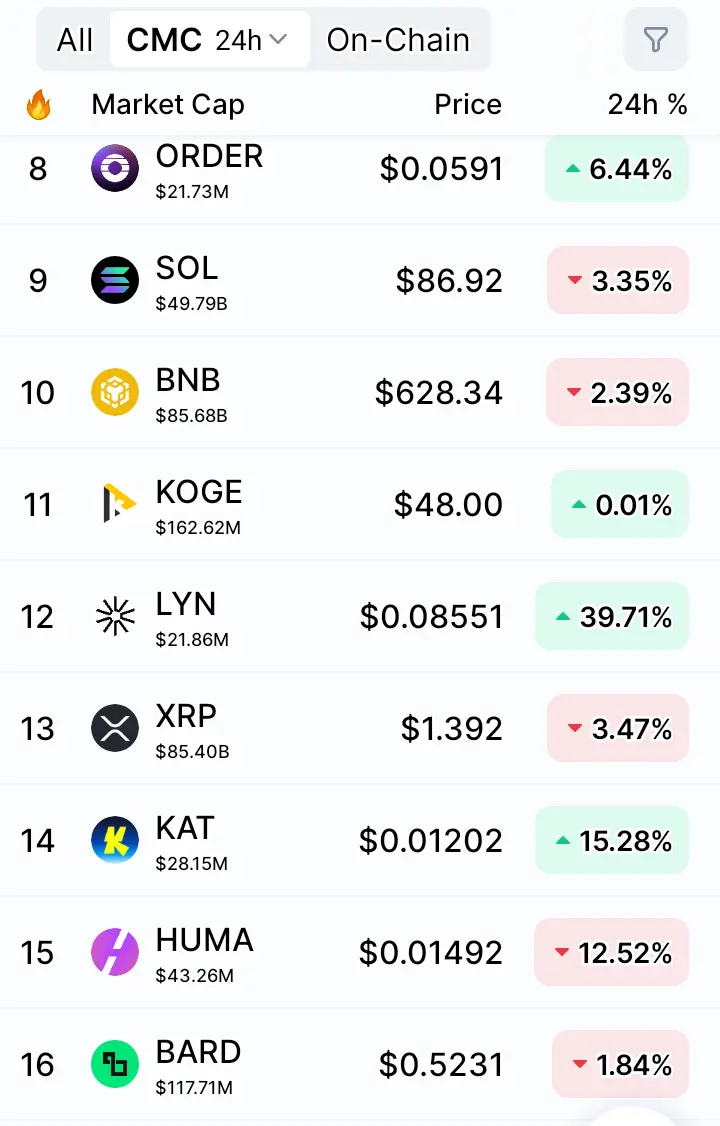
Task: Click the BARD coin logo
Action: (x=114, y=1064)
